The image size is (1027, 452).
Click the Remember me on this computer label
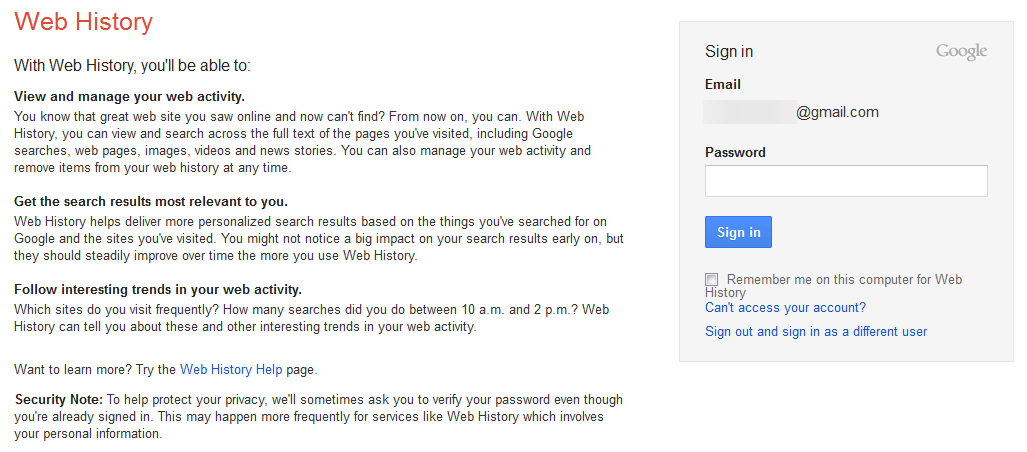pyautogui.click(x=844, y=280)
